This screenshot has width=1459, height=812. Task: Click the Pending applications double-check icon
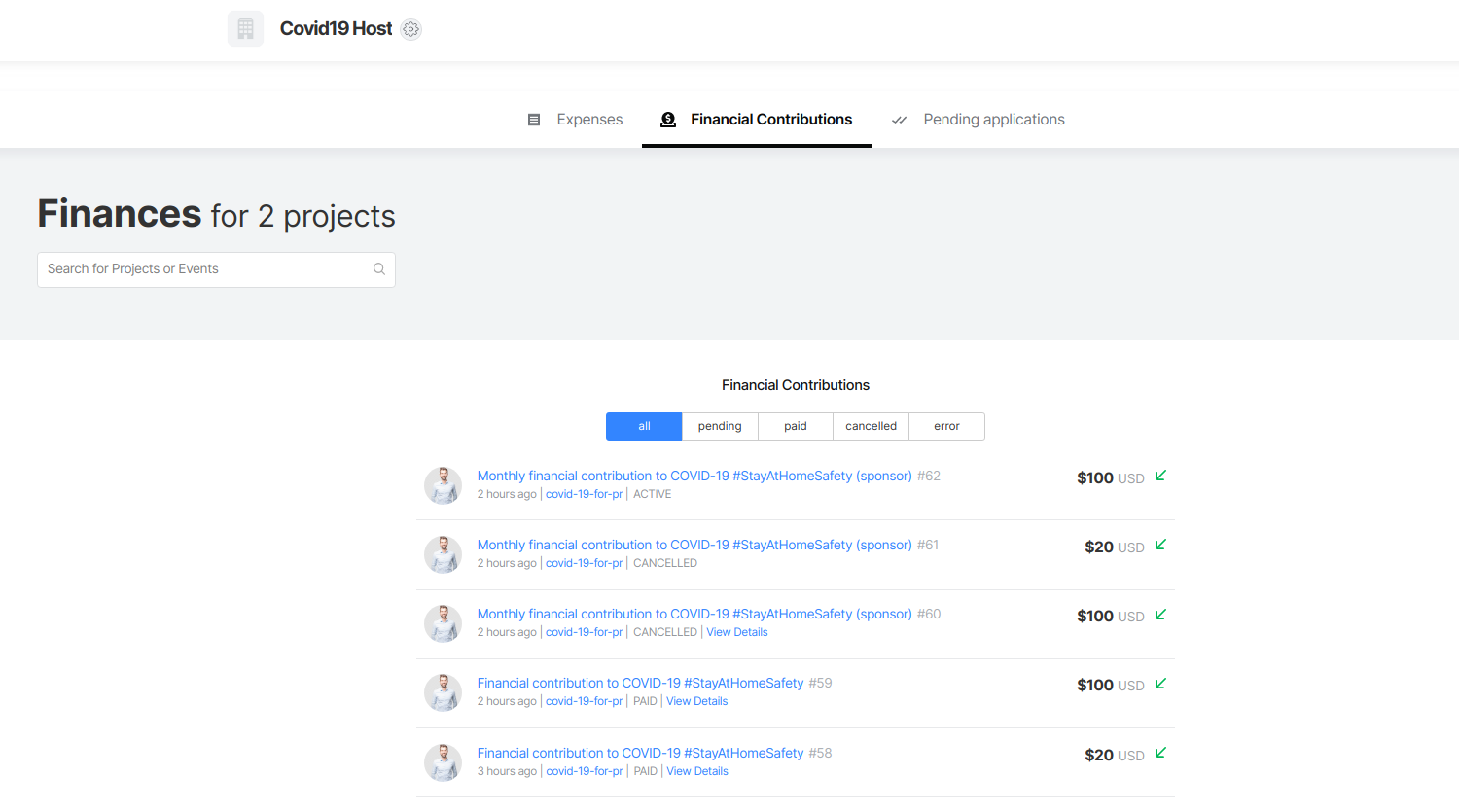tap(900, 120)
